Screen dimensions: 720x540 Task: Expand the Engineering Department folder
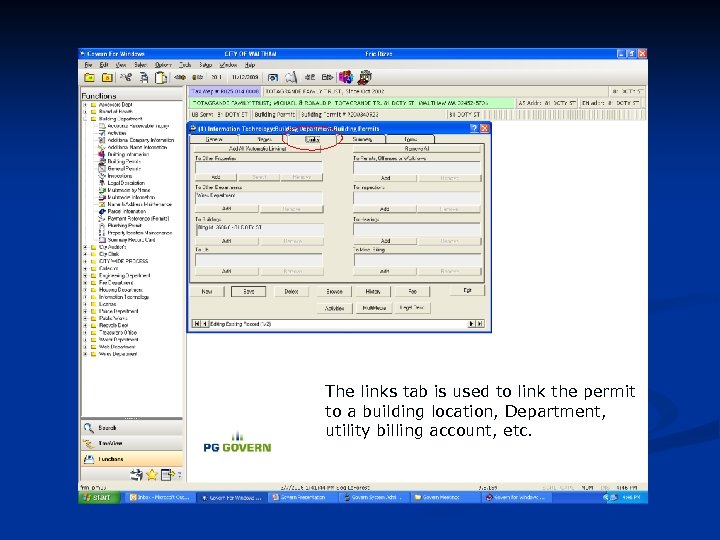(x=85, y=276)
